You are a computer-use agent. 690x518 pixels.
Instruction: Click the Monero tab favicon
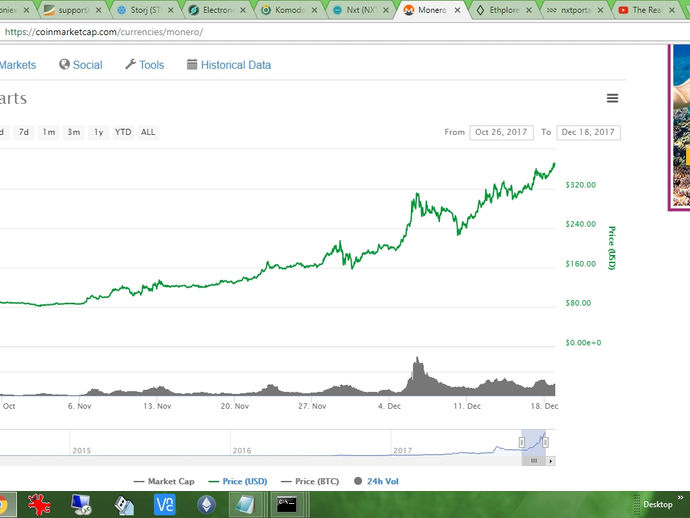[x=409, y=10]
